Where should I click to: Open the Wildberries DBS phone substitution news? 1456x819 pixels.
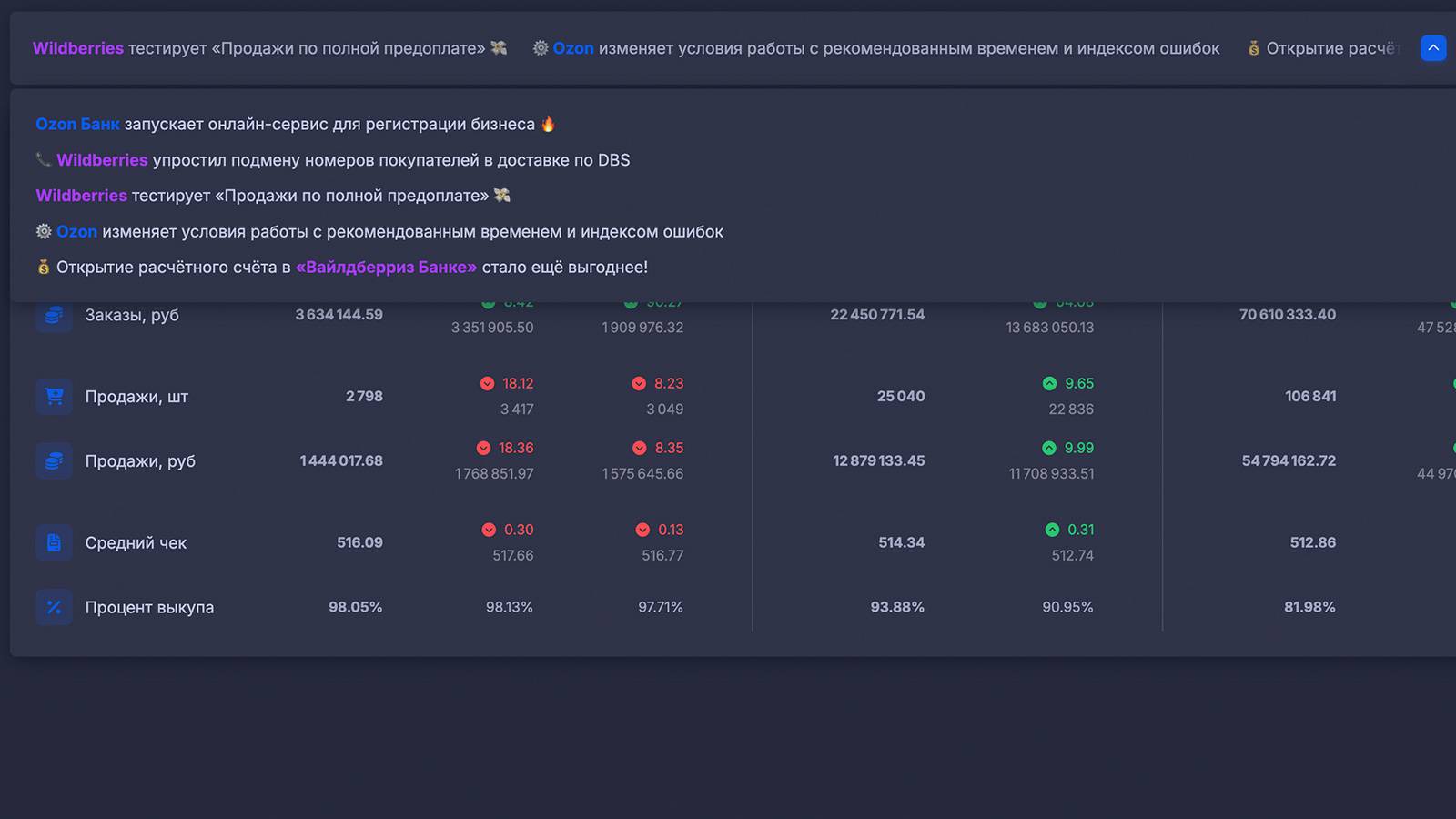point(333,160)
